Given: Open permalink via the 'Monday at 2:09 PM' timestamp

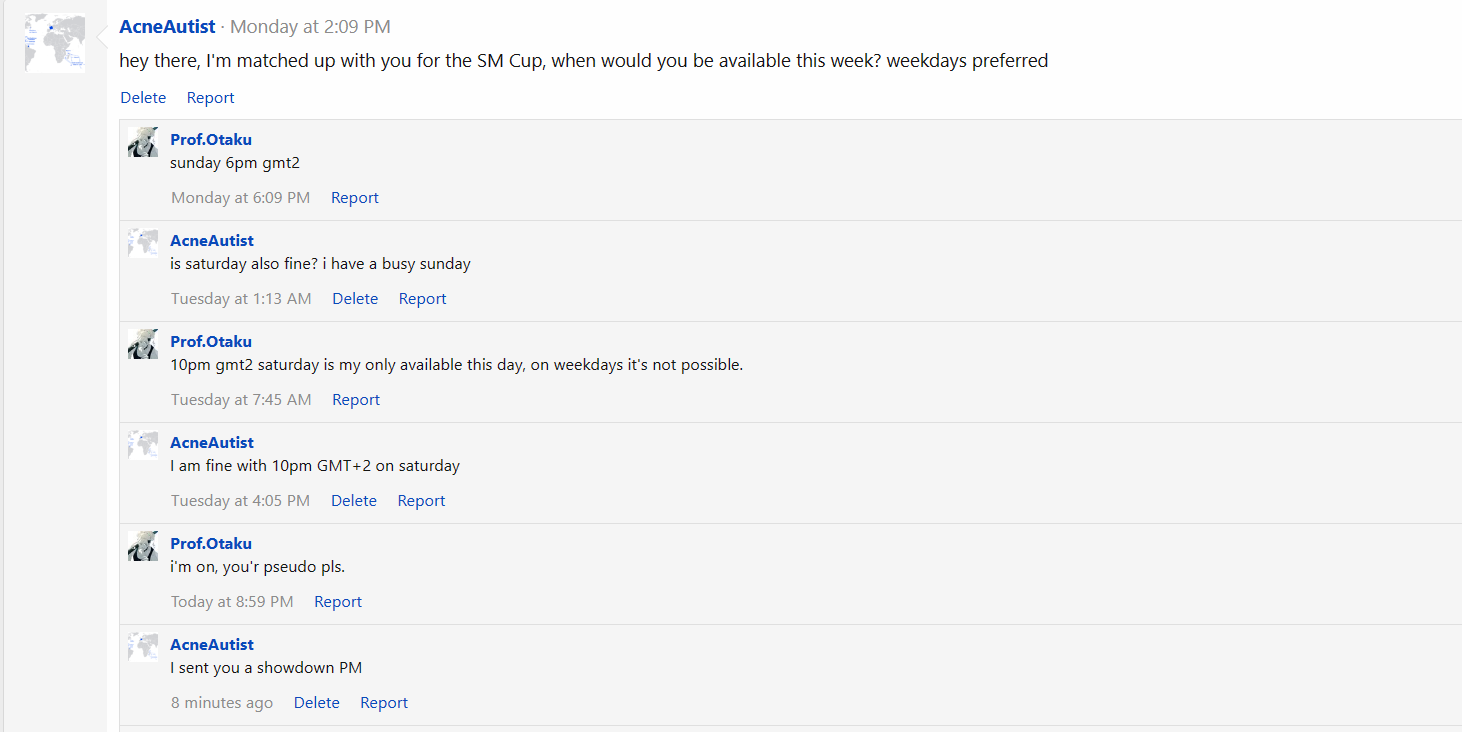Looking at the screenshot, I should pos(310,26).
